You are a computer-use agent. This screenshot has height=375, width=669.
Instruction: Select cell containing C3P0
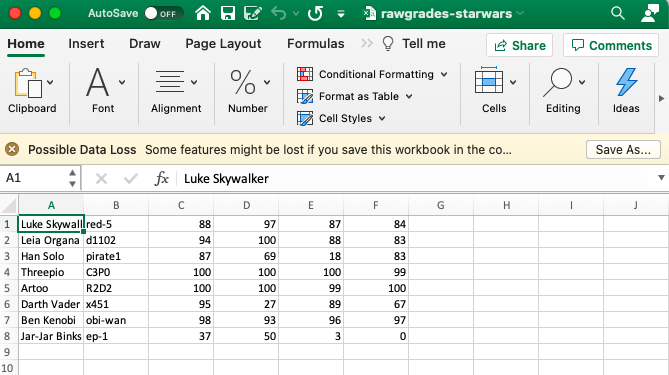(116, 272)
